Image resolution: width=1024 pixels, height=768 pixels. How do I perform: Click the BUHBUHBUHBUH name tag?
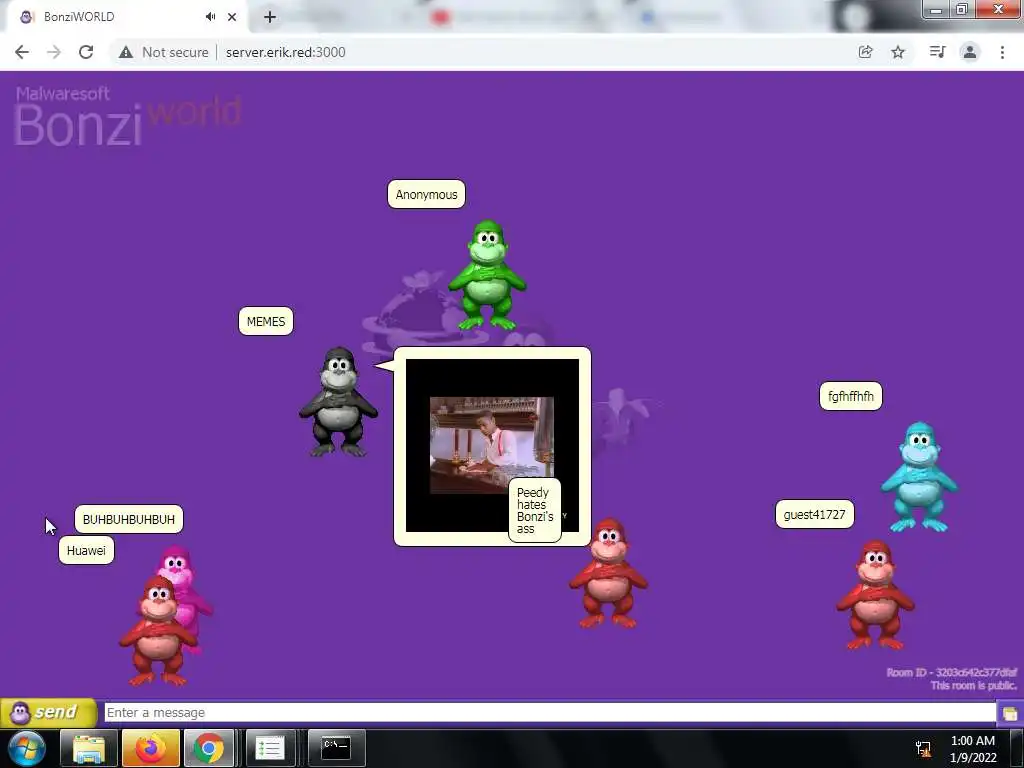(x=129, y=519)
